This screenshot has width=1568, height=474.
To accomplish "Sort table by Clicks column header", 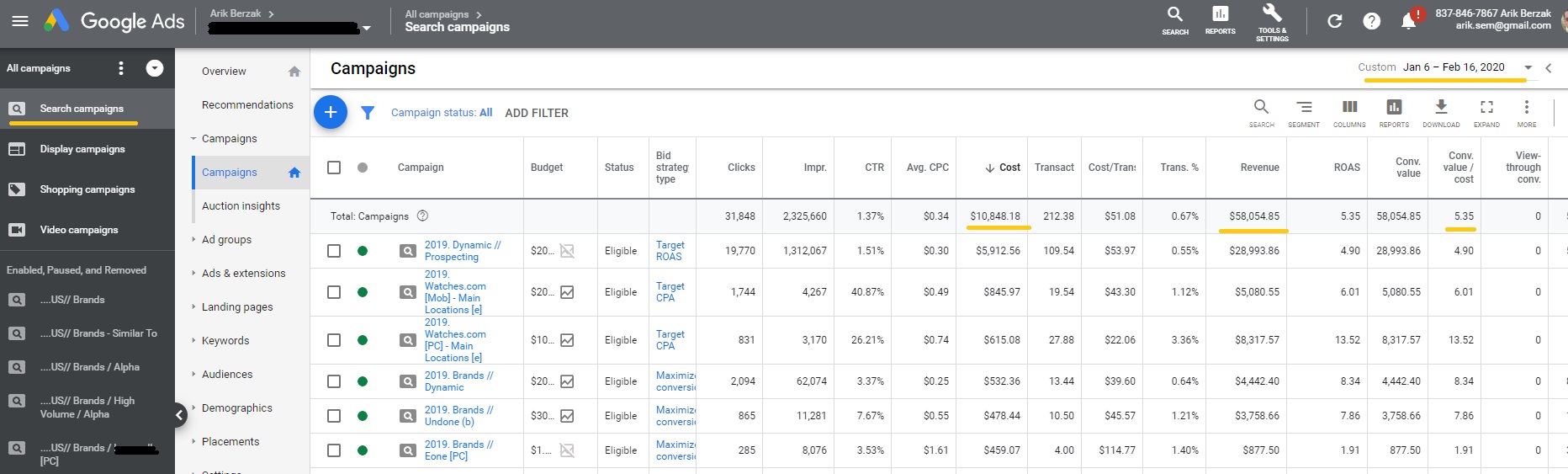I will 741,168.
